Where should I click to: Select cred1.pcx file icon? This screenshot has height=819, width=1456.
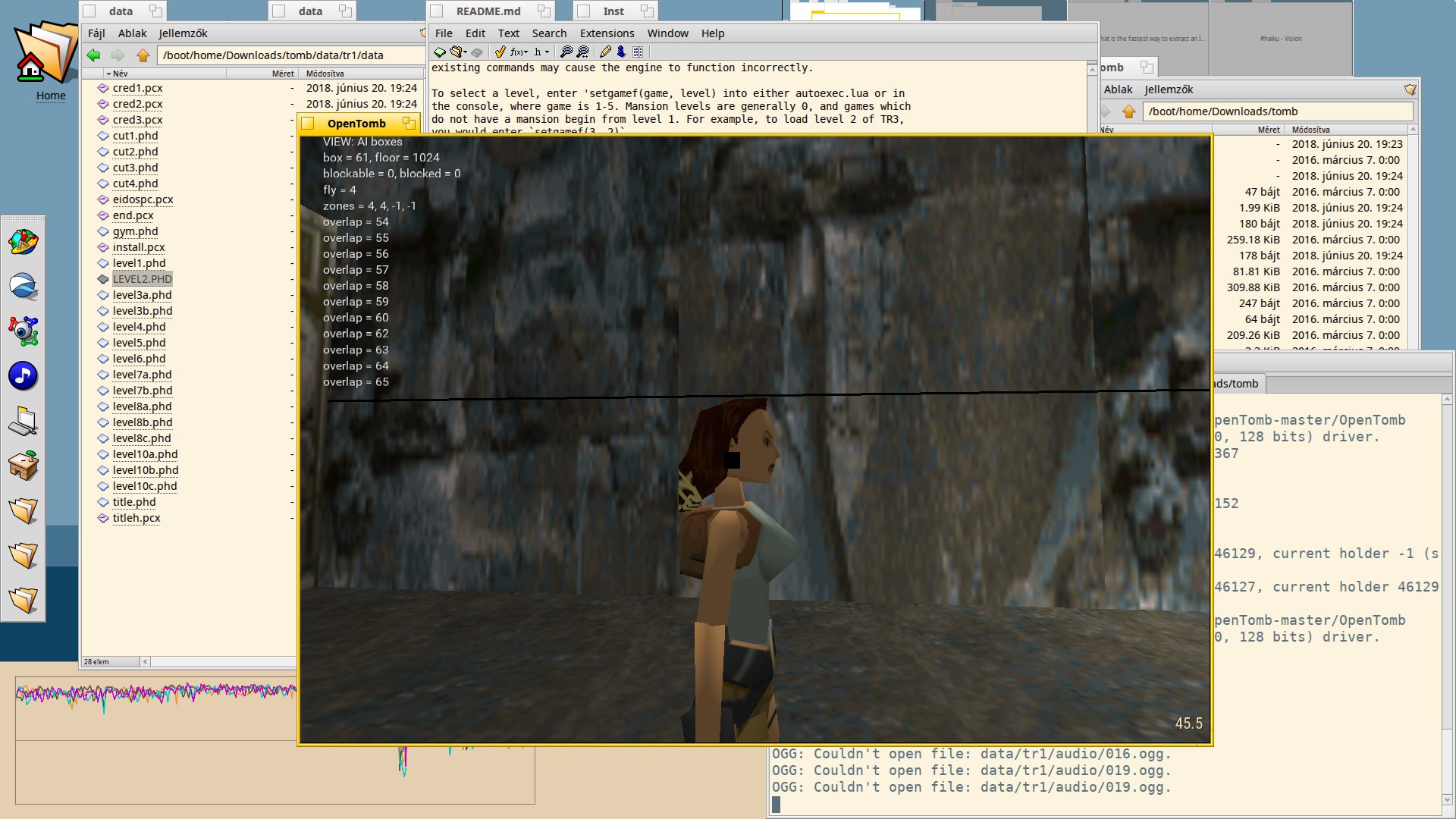[103, 88]
